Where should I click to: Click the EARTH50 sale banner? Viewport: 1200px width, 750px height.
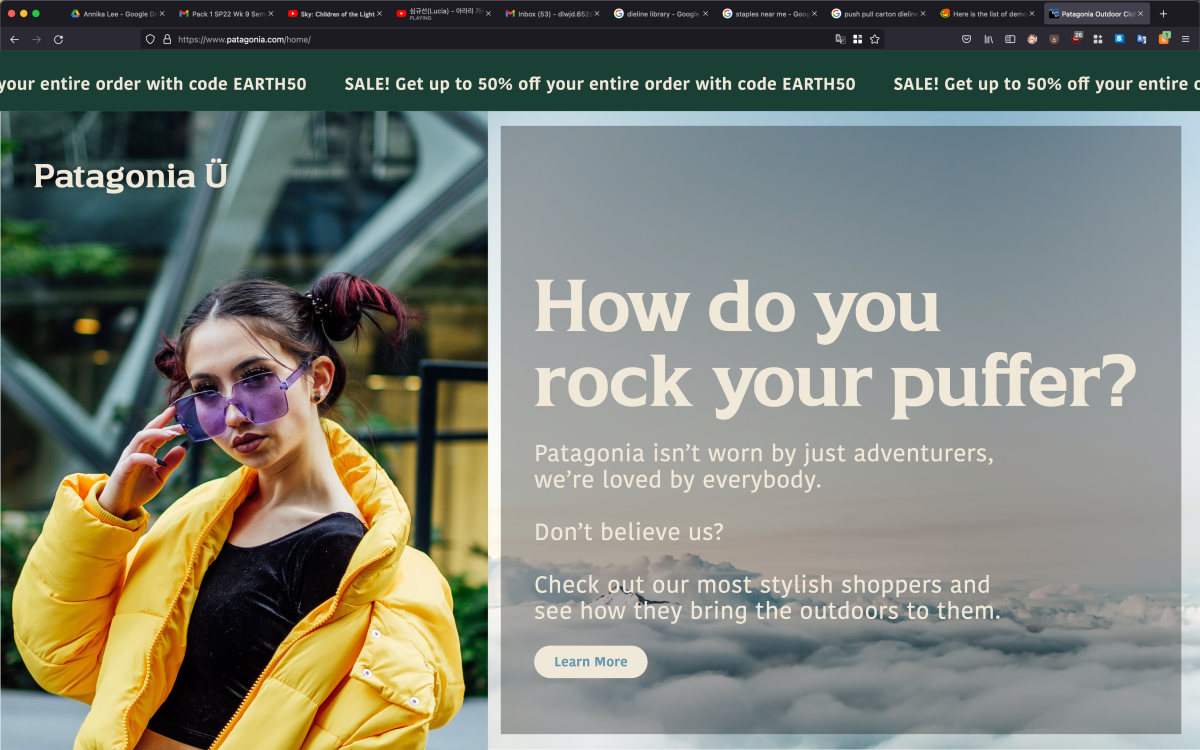click(600, 84)
